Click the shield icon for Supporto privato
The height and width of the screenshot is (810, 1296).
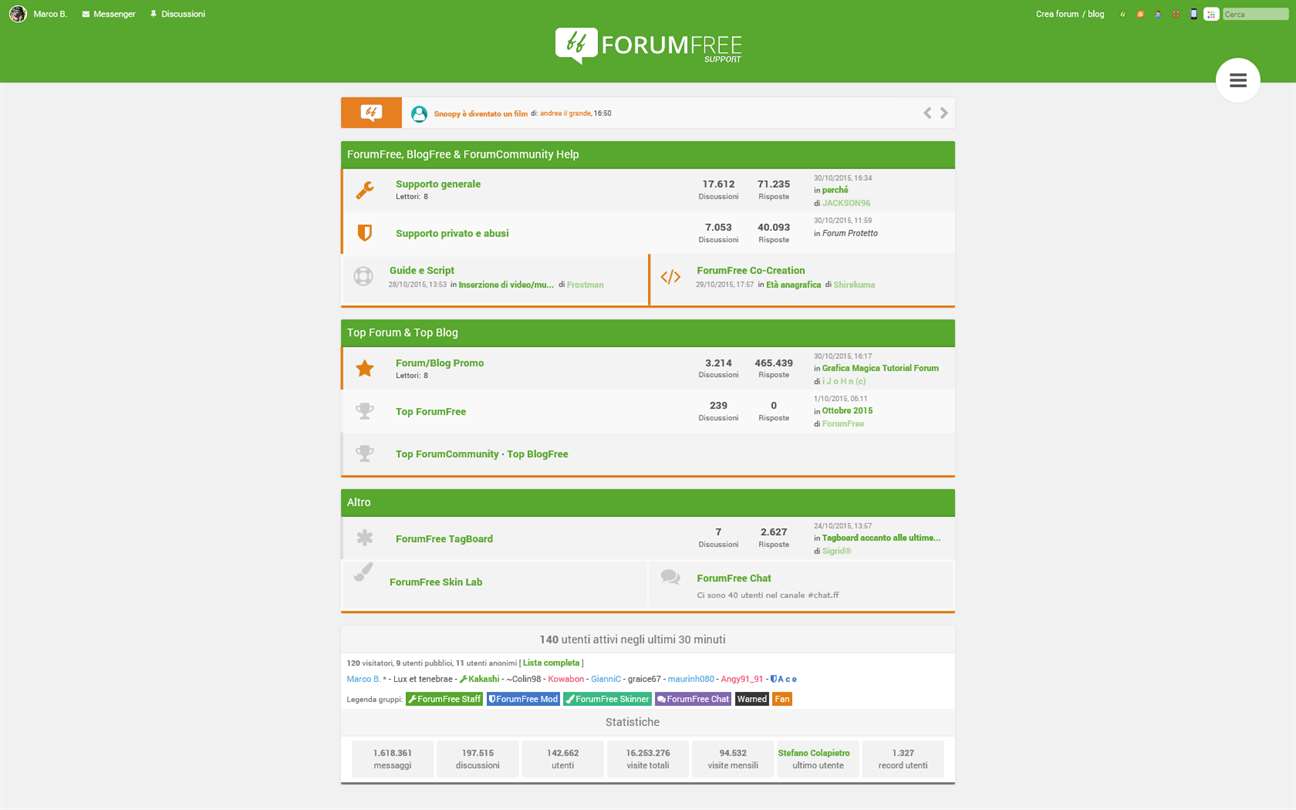(x=365, y=233)
